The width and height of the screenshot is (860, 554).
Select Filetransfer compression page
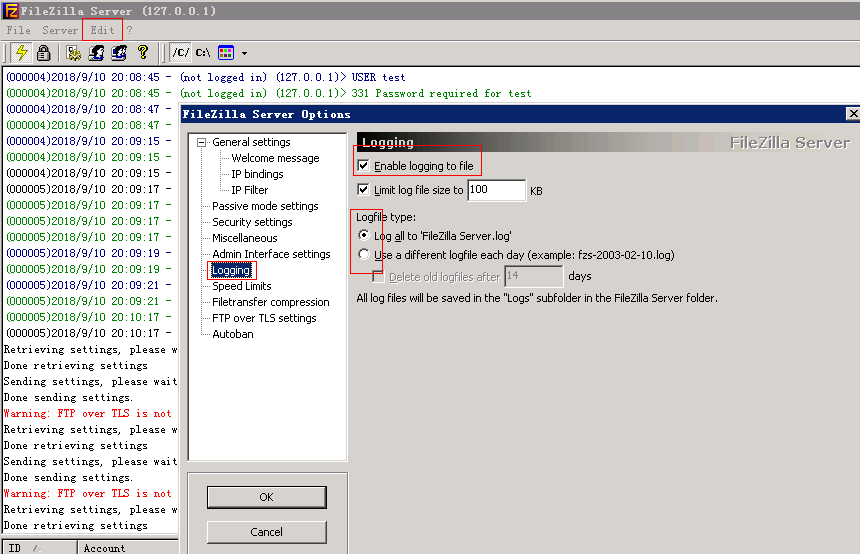coord(270,302)
